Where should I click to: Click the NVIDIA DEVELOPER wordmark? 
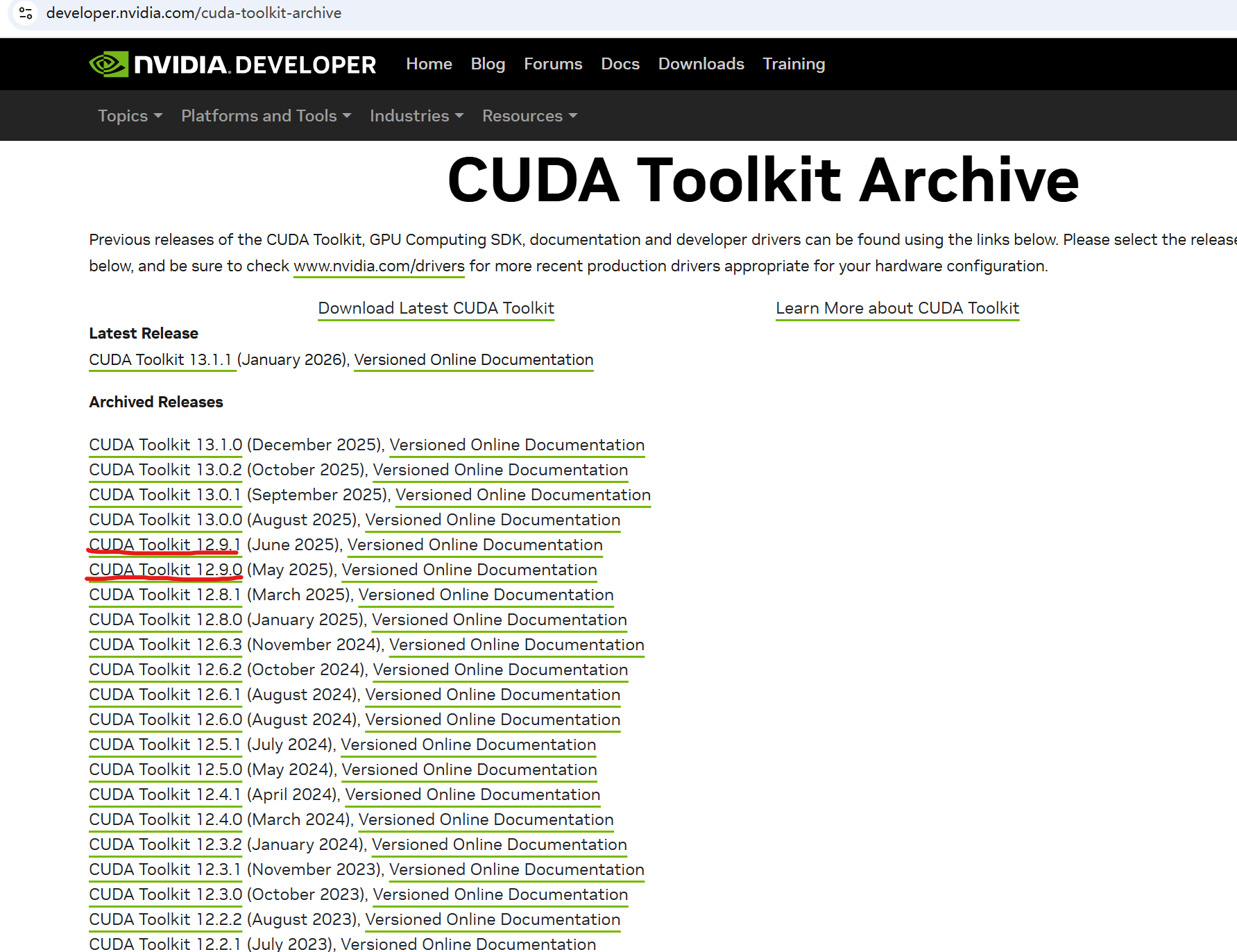tap(255, 65)
